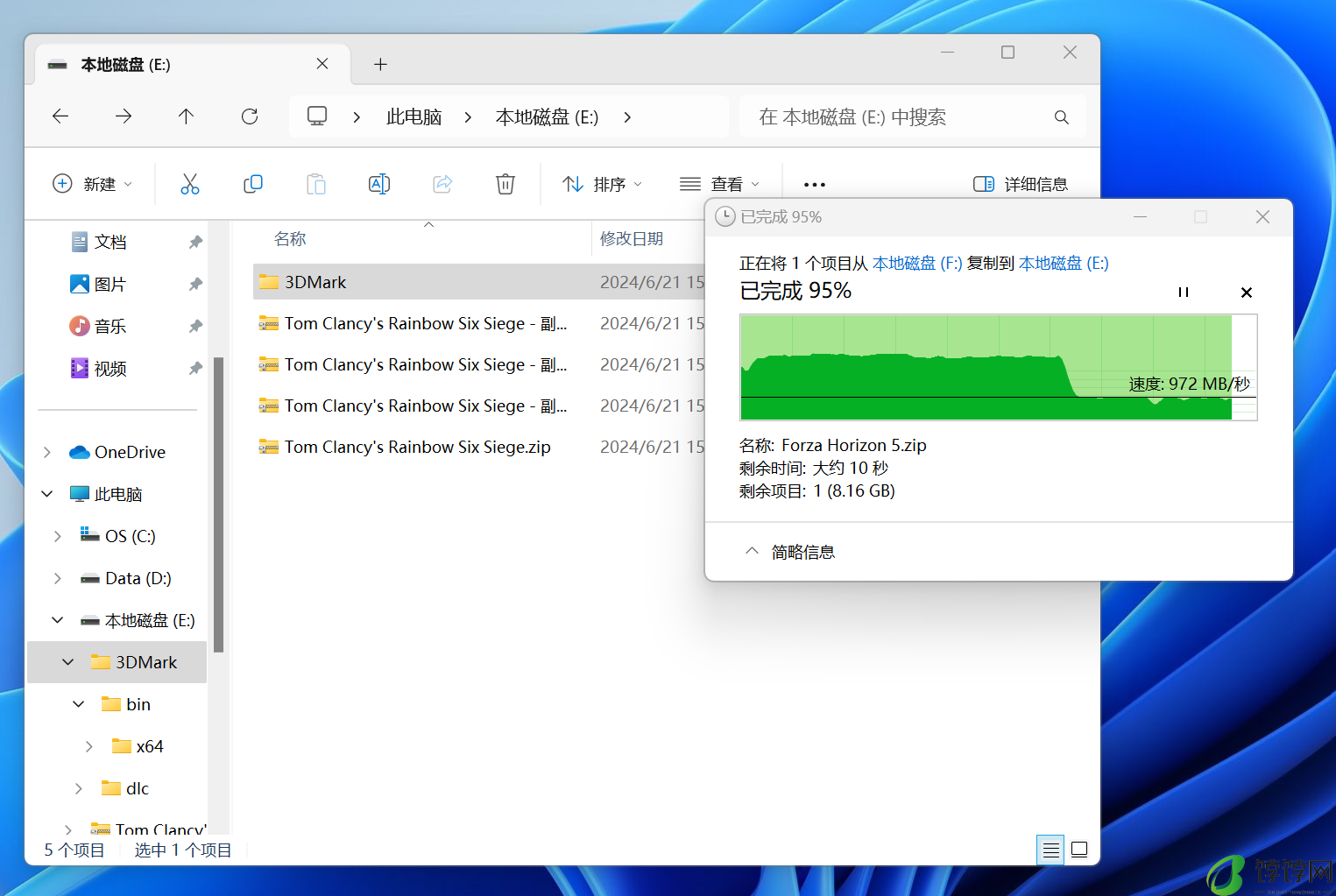Image resolution: width=1336 pixels, height=896 pixels.
Task: Collapse details with 简略信息 button
Action: click(789, 552)
